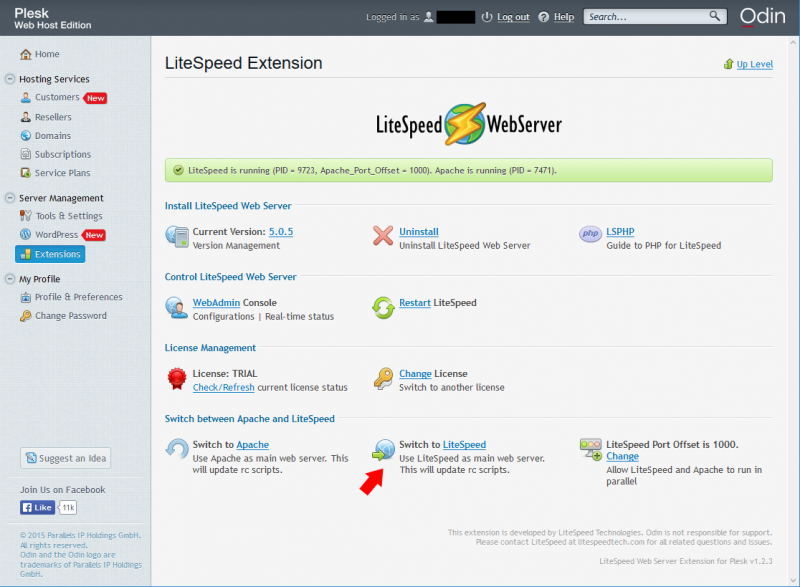Click the Suggest an Idea button
This screenshot has height=587, width=800.
65,458
